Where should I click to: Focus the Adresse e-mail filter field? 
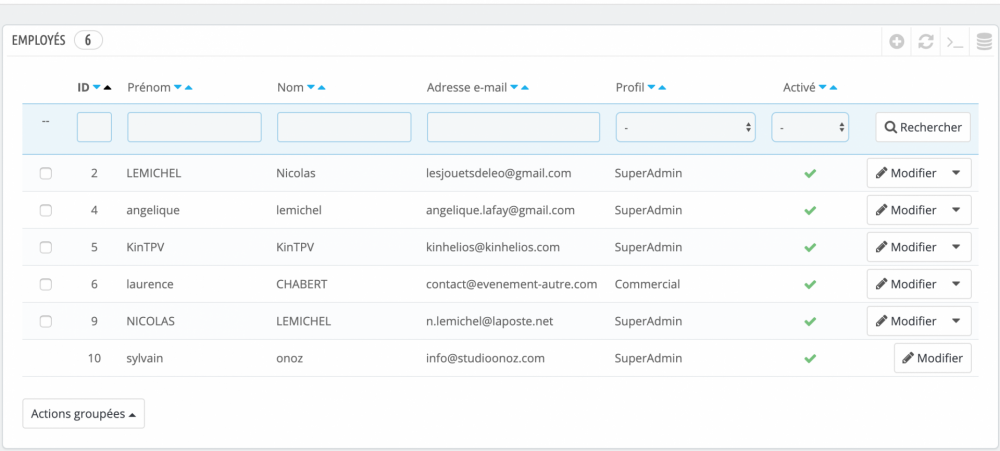click(513, 127)
